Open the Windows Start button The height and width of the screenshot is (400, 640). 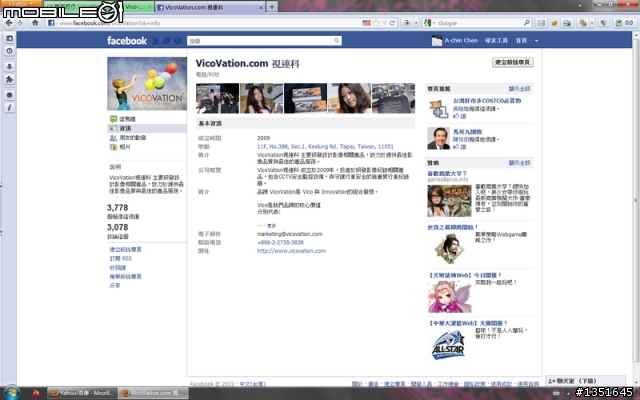tap(11, 393)
